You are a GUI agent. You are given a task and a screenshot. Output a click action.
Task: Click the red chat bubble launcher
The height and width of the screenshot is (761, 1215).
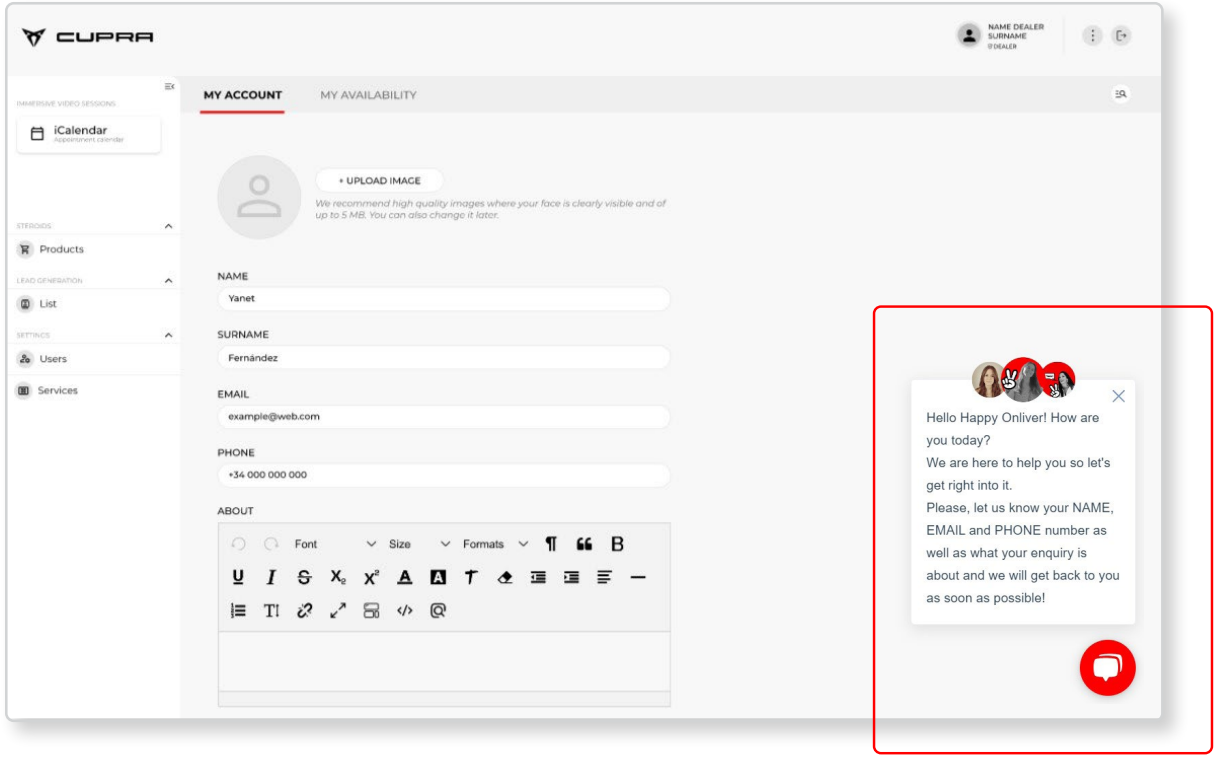(1107, 668)
